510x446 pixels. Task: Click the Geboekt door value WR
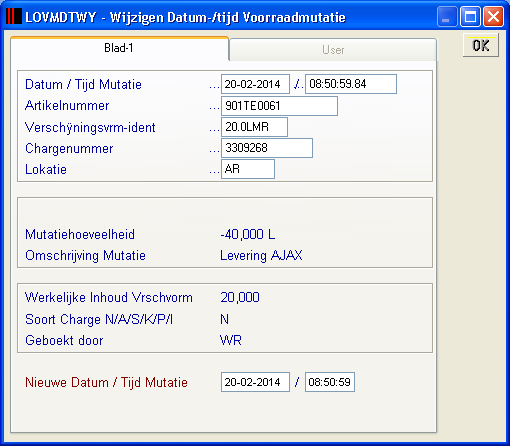(x=231, y=340)
